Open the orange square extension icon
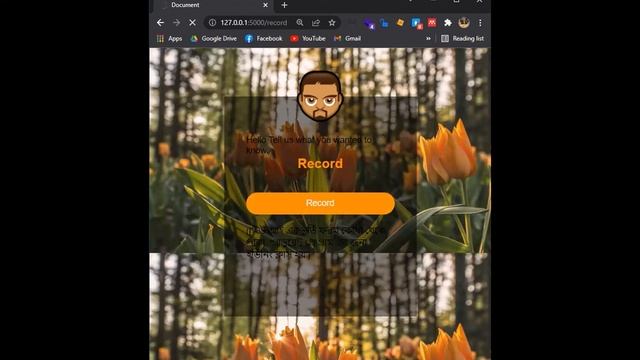 [x=400, y=22]
